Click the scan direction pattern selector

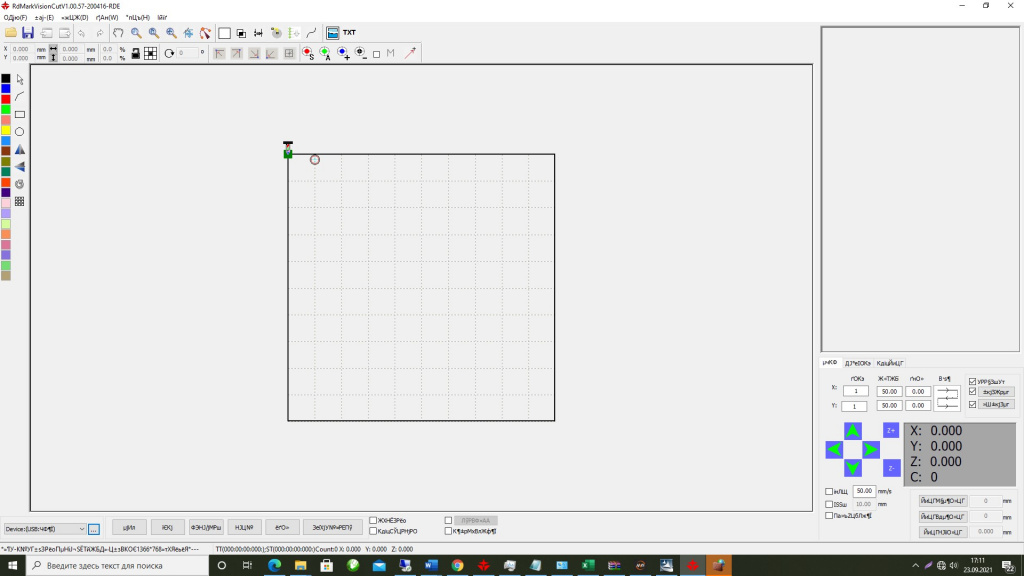[x=947, y=398]
